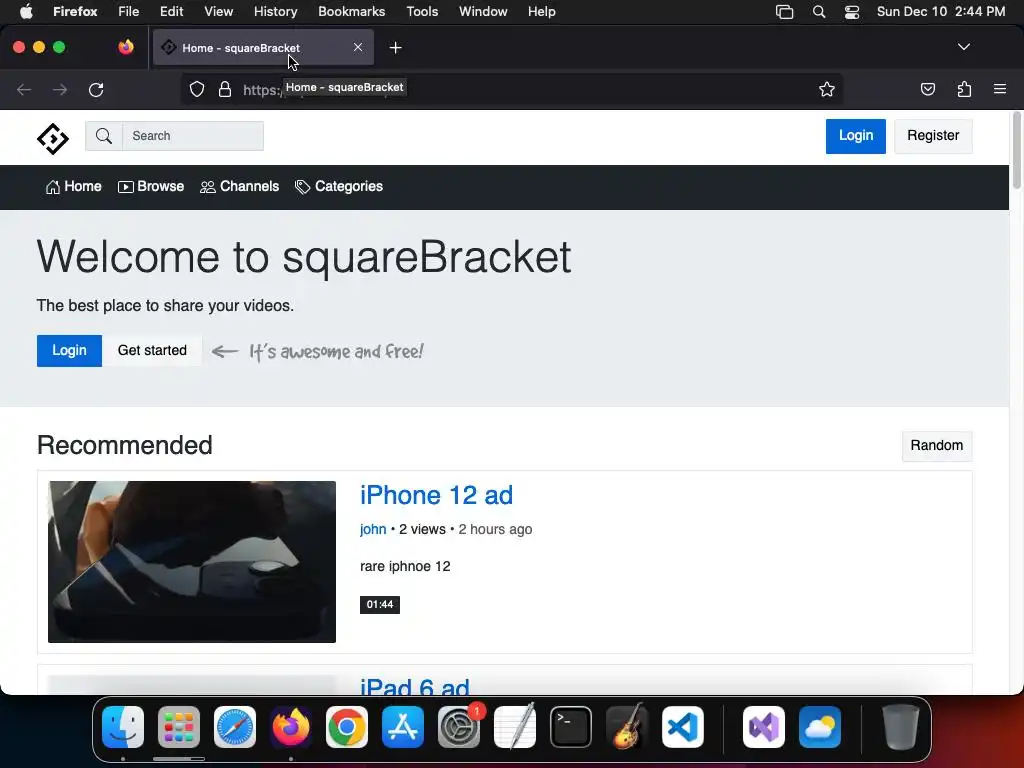Click the blue Login button in the header
1024x768 pixels.
pyautogui.click(x=856, y=136)
